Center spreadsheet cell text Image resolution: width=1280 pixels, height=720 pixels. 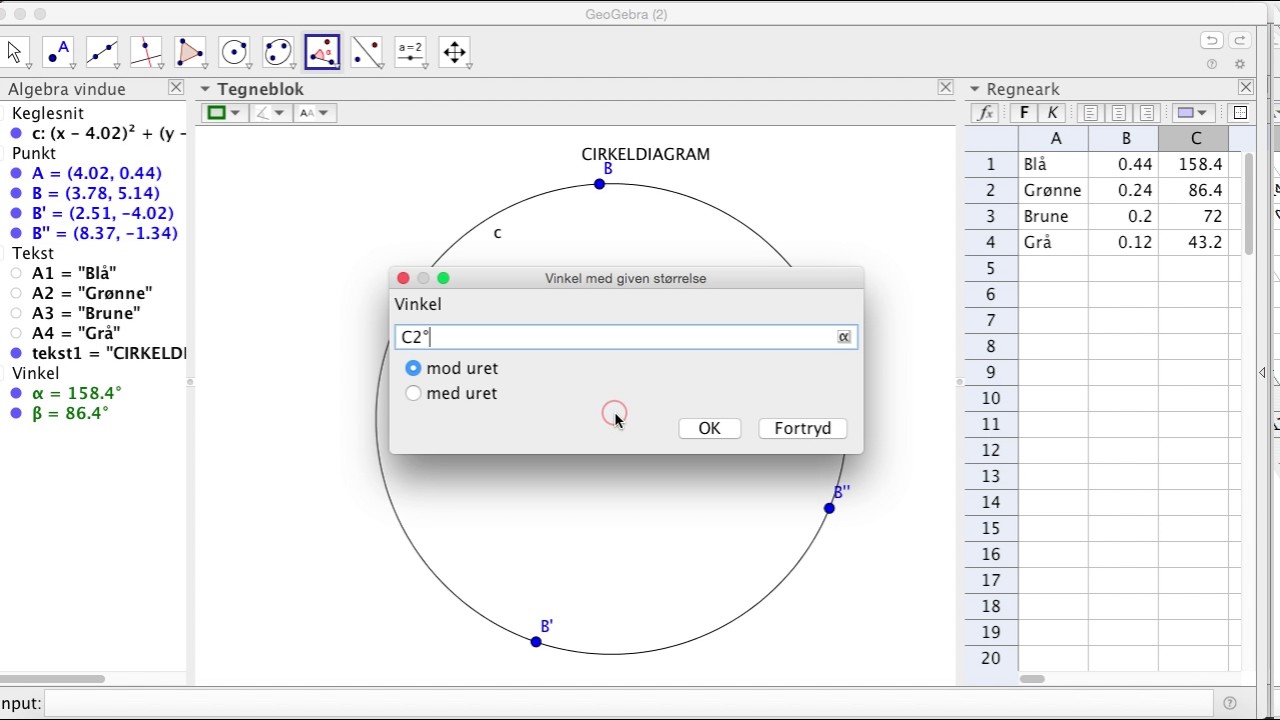click(x=1119, y=113)
